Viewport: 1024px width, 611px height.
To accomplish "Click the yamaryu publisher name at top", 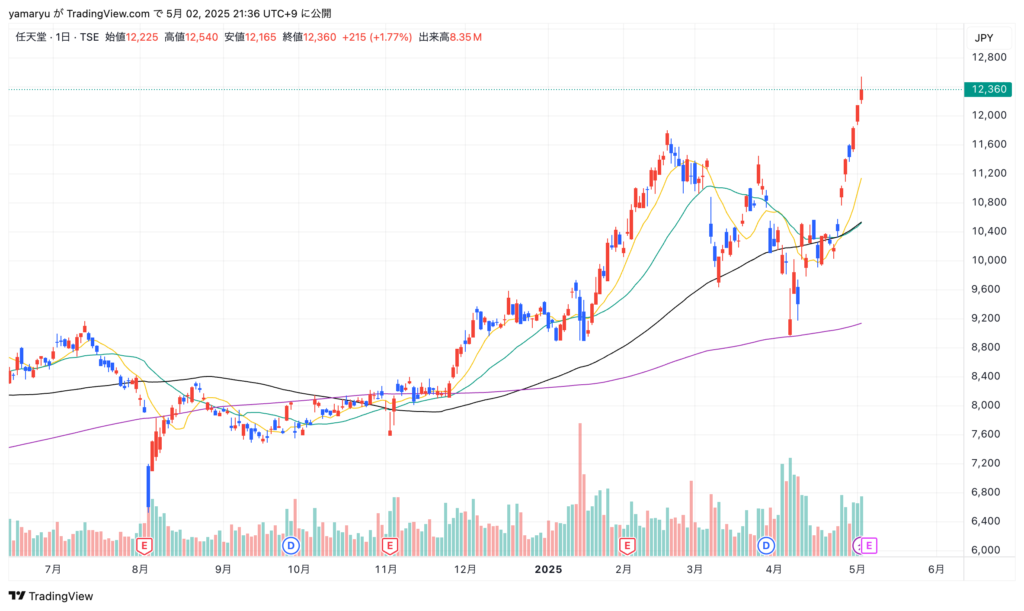I will (x=29, y=13).
